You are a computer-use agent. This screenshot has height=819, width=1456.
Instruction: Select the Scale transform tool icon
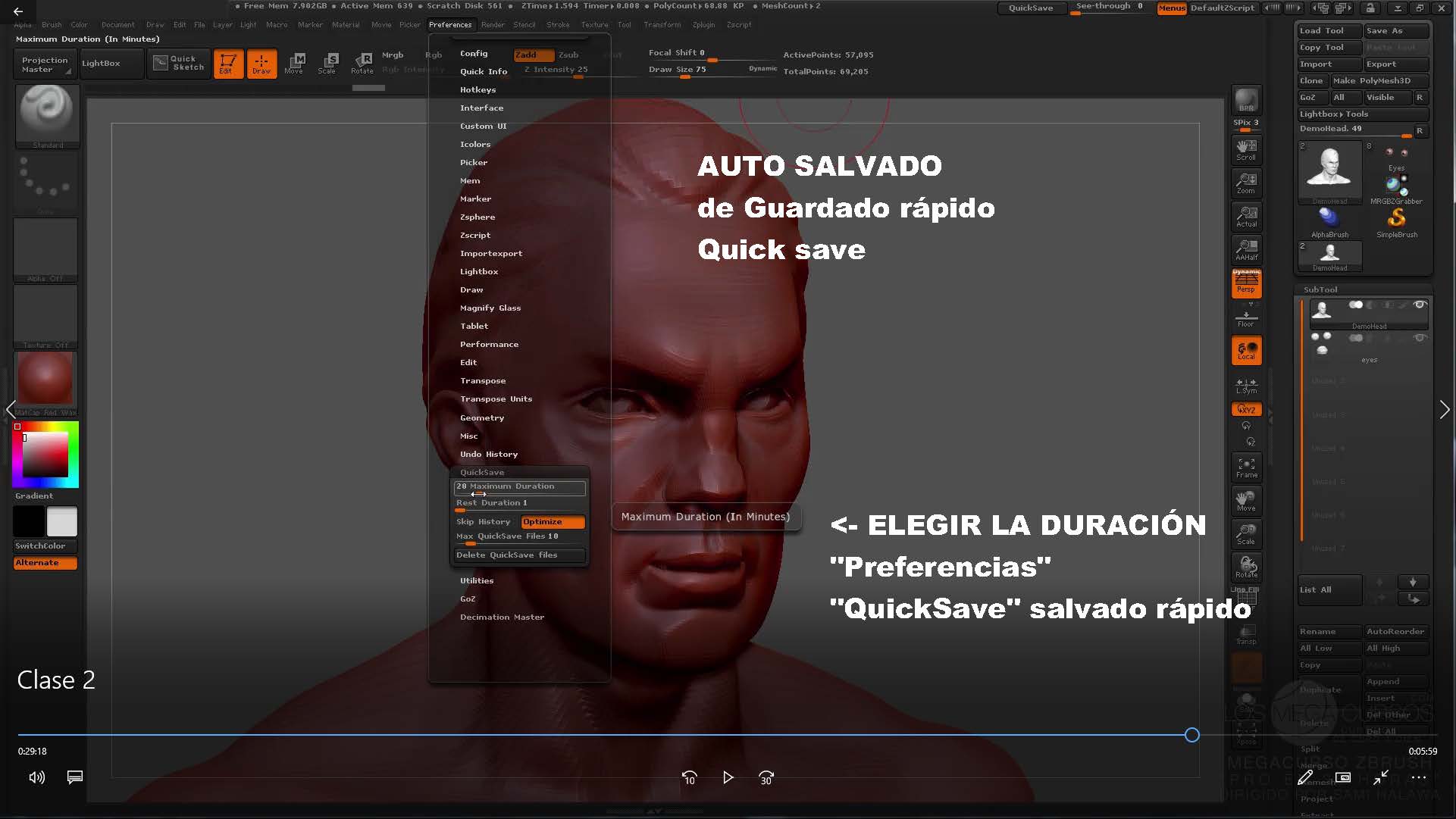click(x=327, y=63)
